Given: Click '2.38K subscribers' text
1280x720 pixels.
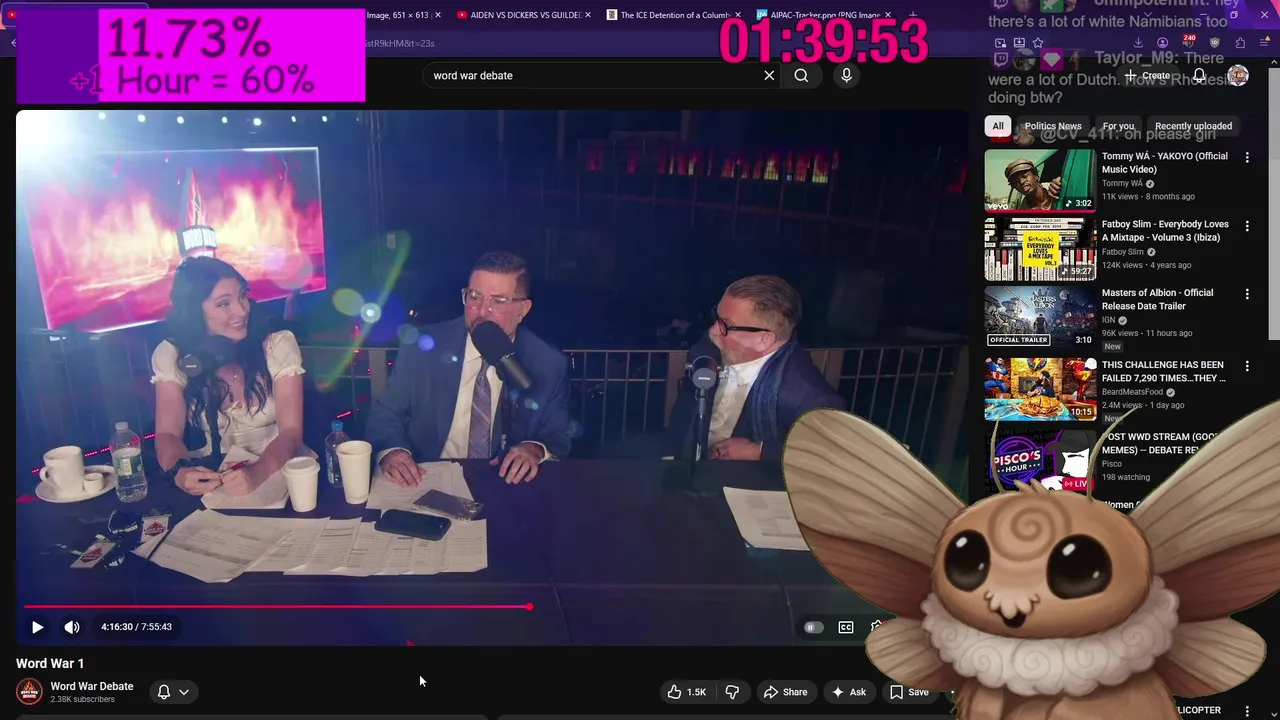Looking at the screenshot, I should point(83,699).
